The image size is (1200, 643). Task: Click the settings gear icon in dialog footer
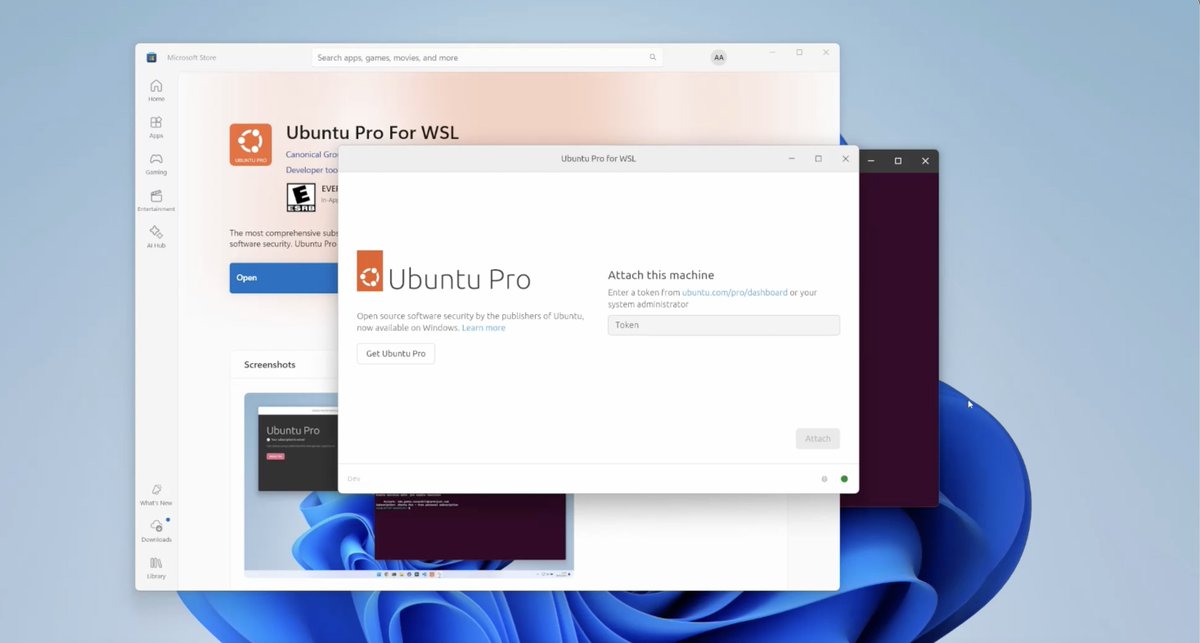coord(825,479)
